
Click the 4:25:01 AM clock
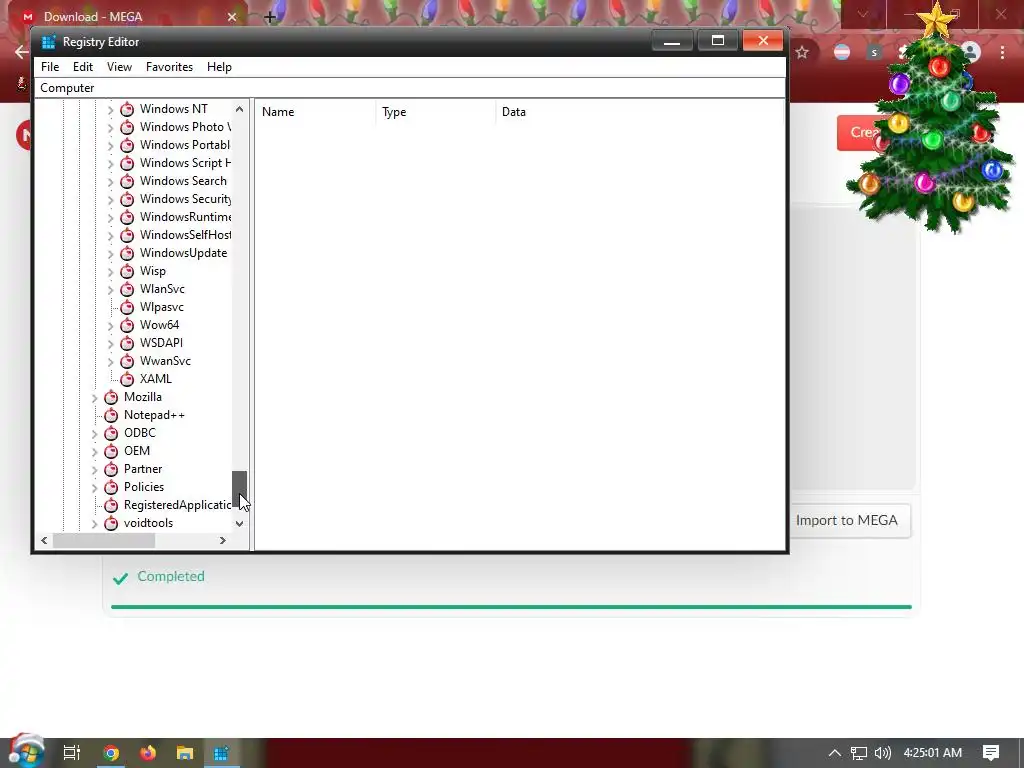click(933, 753)
